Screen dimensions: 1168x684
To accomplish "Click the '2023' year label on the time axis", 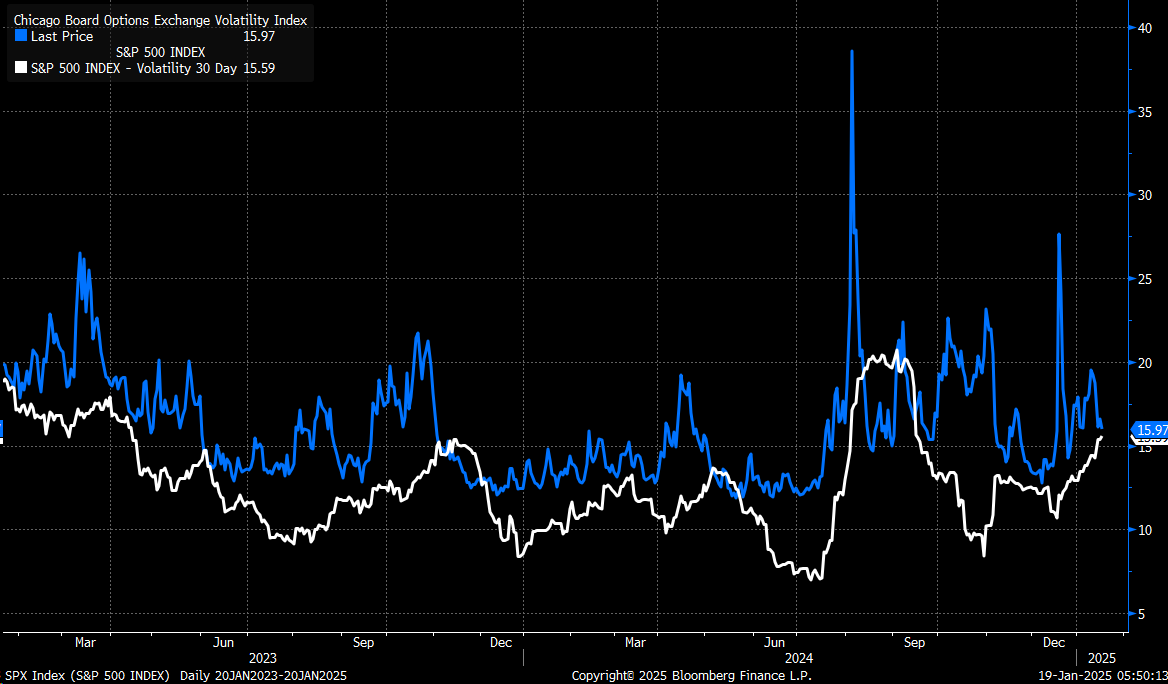I will pyautogui.click(x=262, y=658).
